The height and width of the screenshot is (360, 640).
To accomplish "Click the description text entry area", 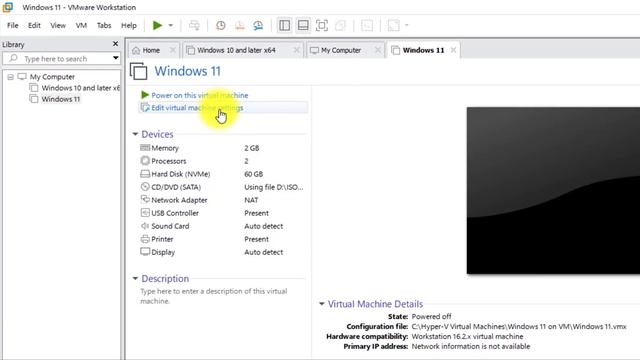I will 214,296.
